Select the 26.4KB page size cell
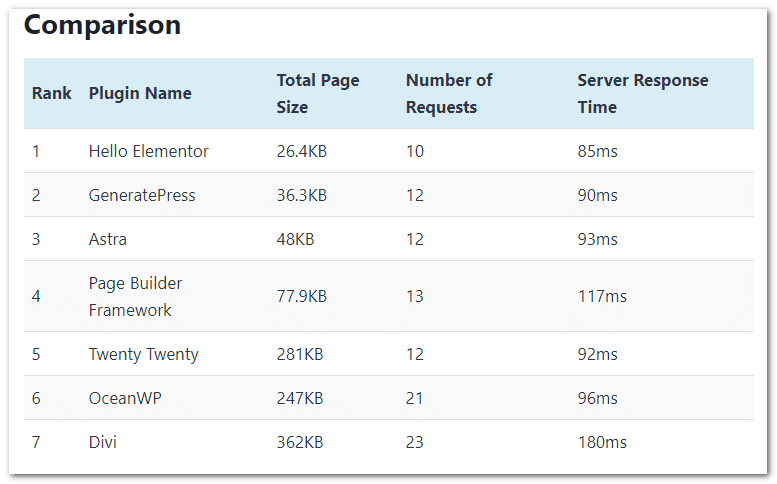This screenshot has height=484, width=777. pyautogui.click(x=302, y=151)
